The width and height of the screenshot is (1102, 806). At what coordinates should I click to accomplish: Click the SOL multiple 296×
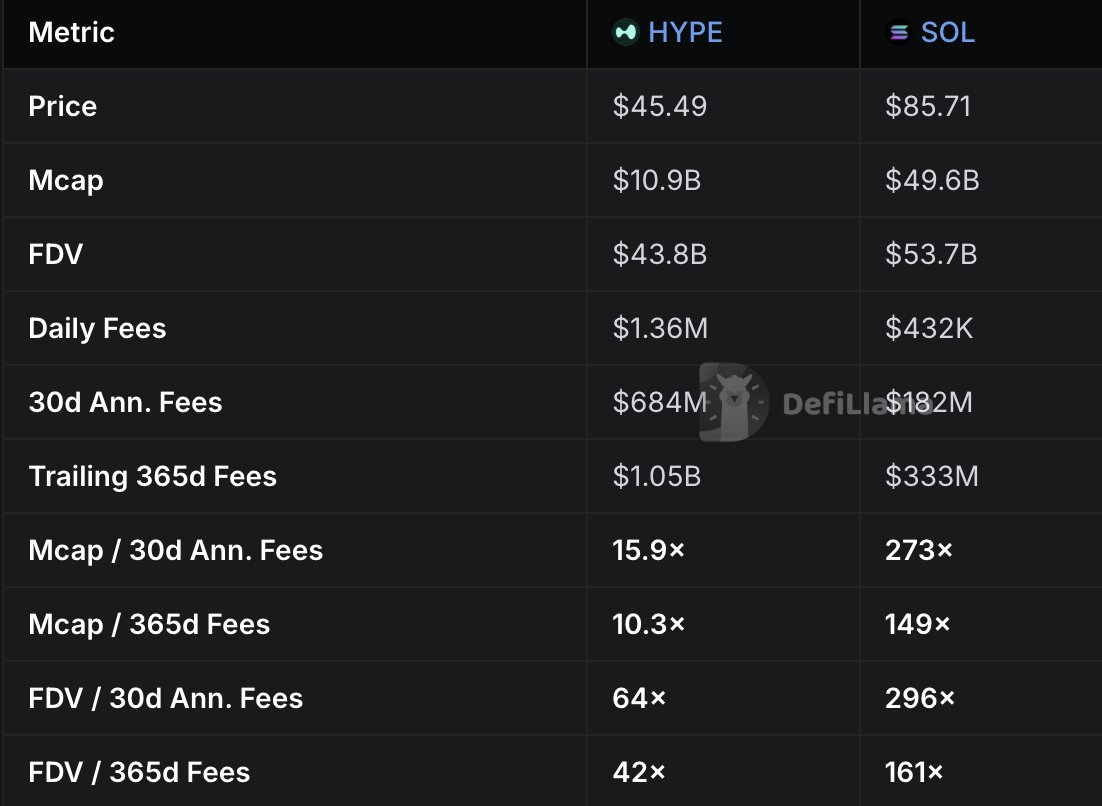coord(920,698)
